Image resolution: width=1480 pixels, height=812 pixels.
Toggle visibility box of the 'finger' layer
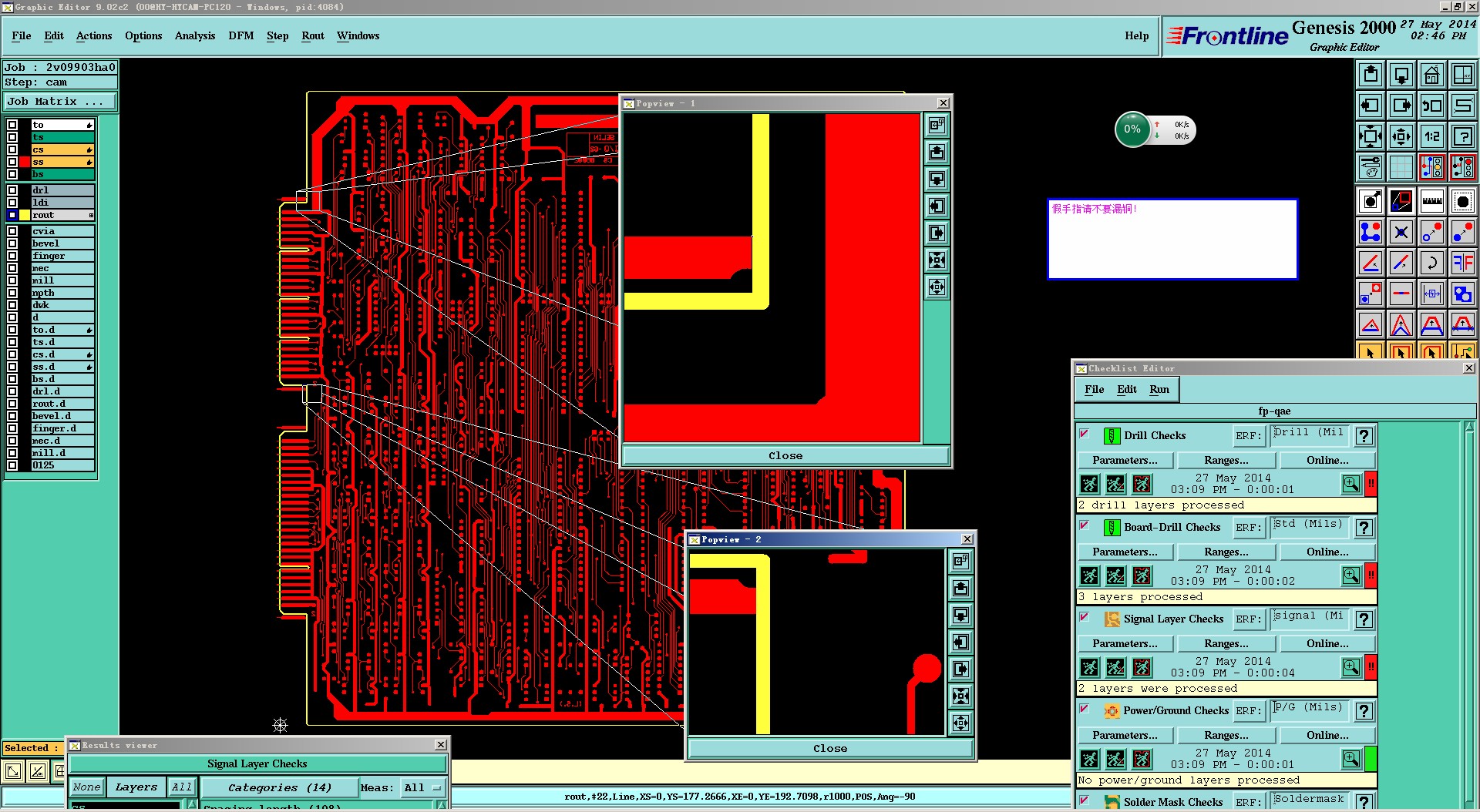click(12, 256)
